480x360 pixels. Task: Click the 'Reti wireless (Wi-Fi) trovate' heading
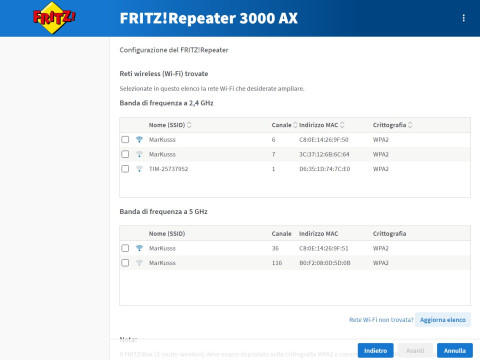pos(164,74)
